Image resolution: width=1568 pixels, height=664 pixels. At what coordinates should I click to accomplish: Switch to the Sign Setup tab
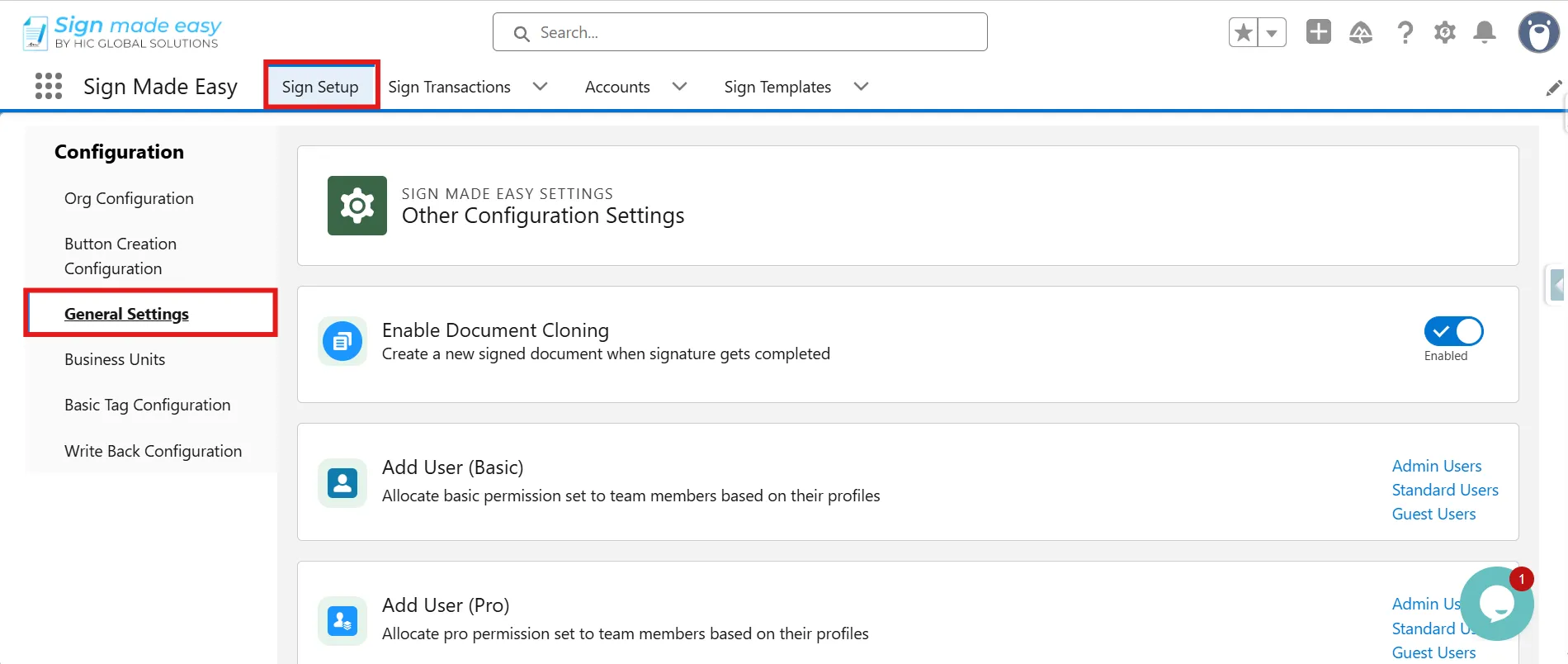(x=320, y=87)
